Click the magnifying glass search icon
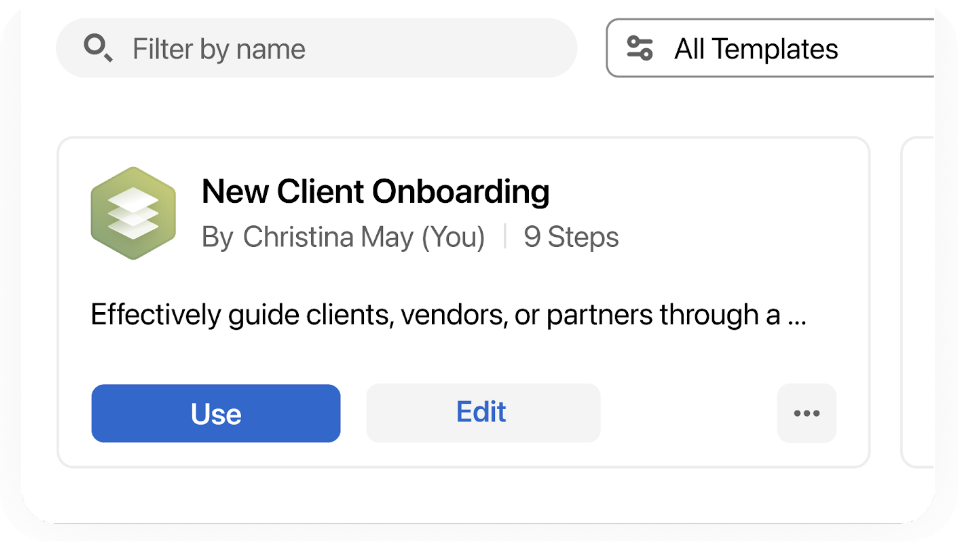The height and width of the screenshot is (542, 958). 98,48
